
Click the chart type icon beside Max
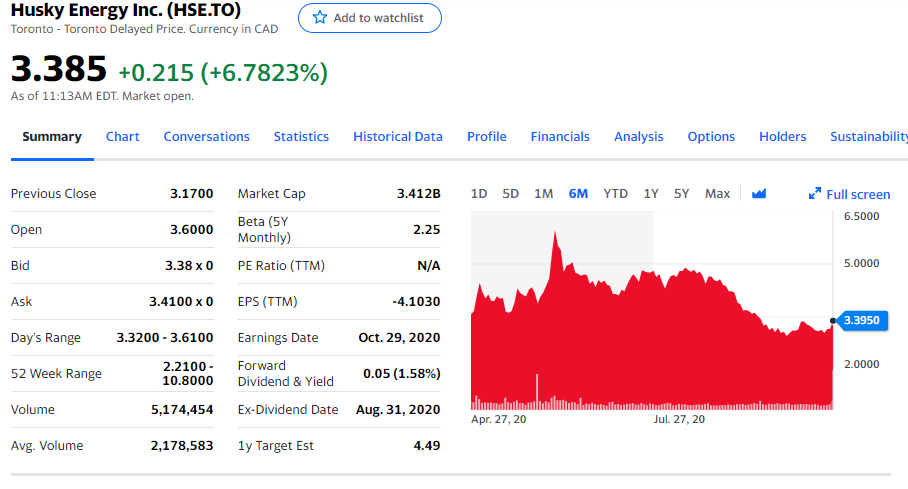[x=758, y=194]
